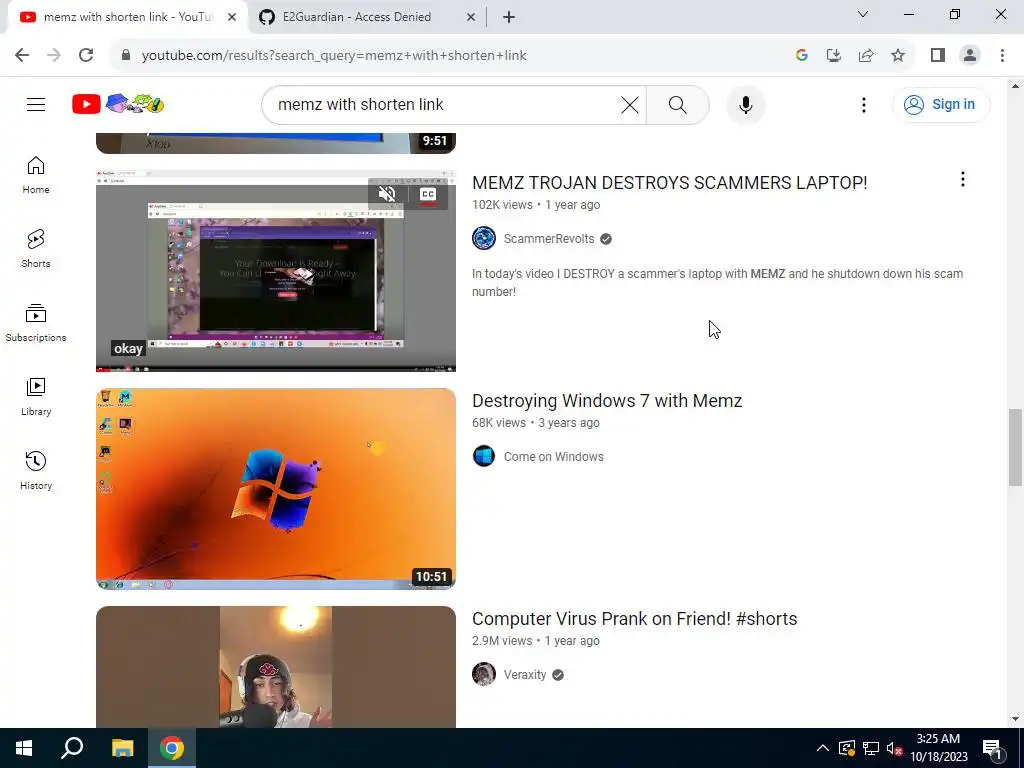The image size is (1024, 768).
Task: Seek on the preview video progress bar
Action: [276, 369]
